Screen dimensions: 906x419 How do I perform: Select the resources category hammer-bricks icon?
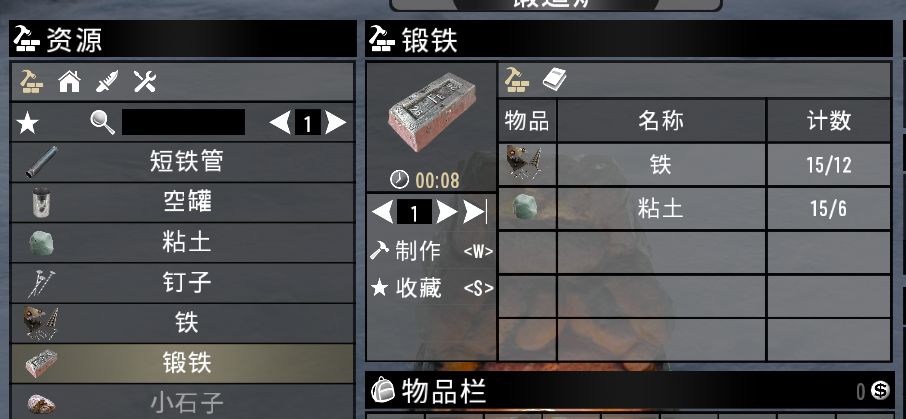pos(31,81)
